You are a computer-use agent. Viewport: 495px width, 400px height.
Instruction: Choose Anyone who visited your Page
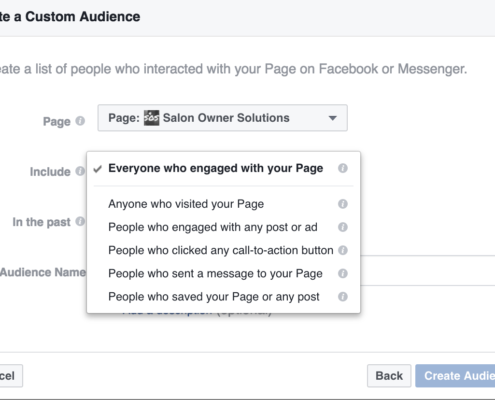tap(223, 204)
